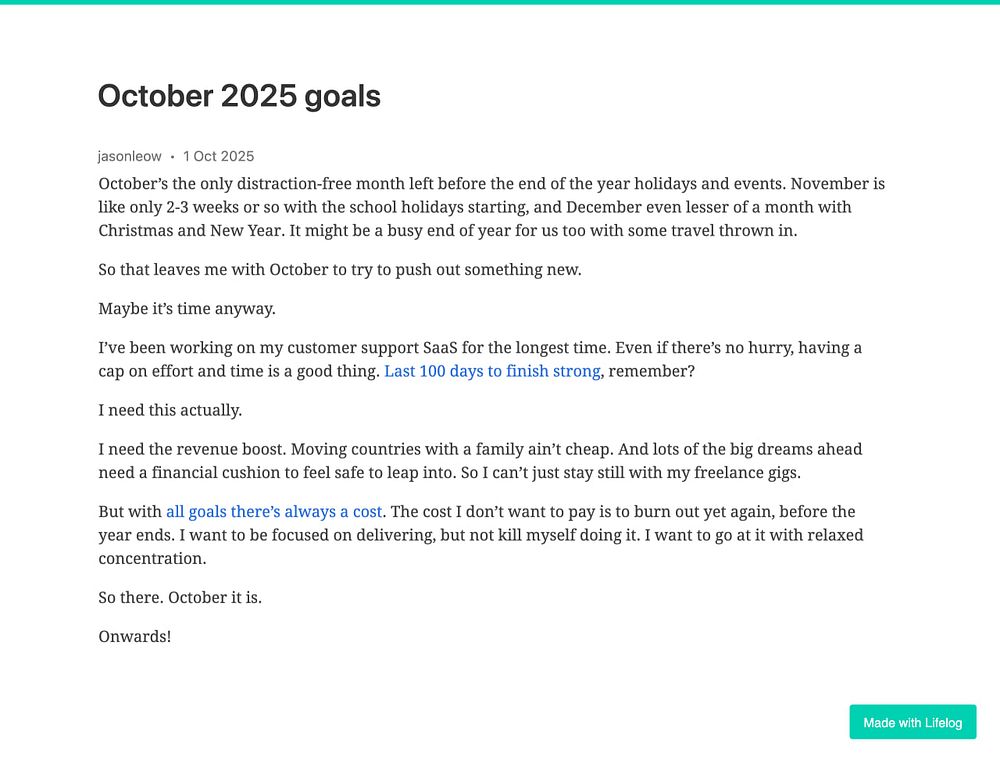Open the "Last 100 days to finish strong" link
The image size is (1000, 759).
pyautogui.click(x=492, y=371)
